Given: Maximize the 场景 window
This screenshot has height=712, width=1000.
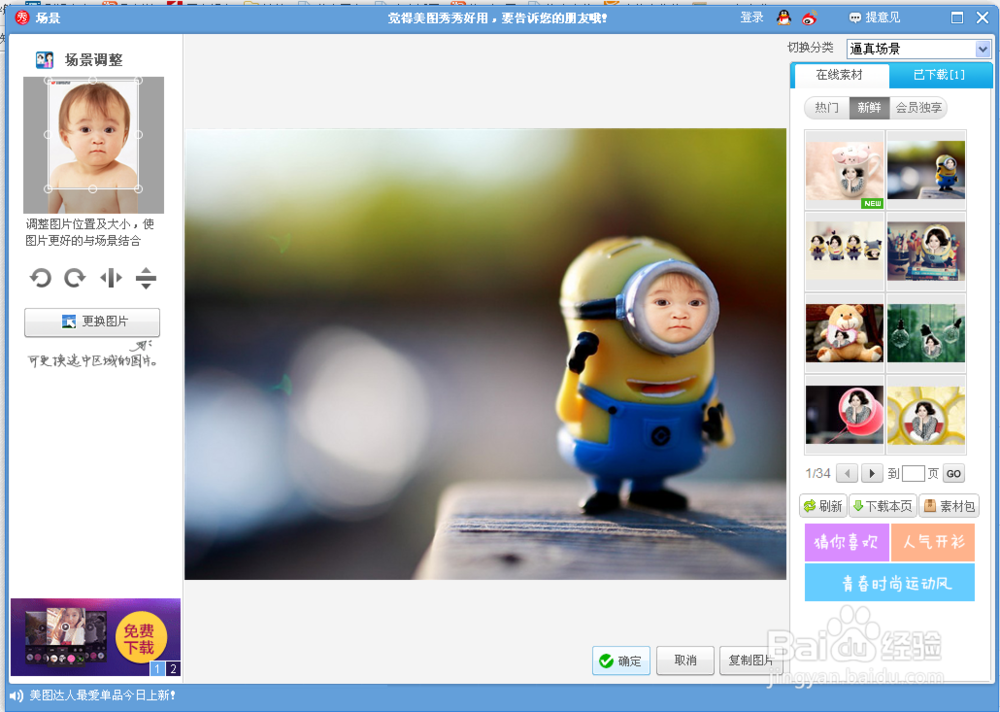Looking at the screenshot, I should click(957, 18).
